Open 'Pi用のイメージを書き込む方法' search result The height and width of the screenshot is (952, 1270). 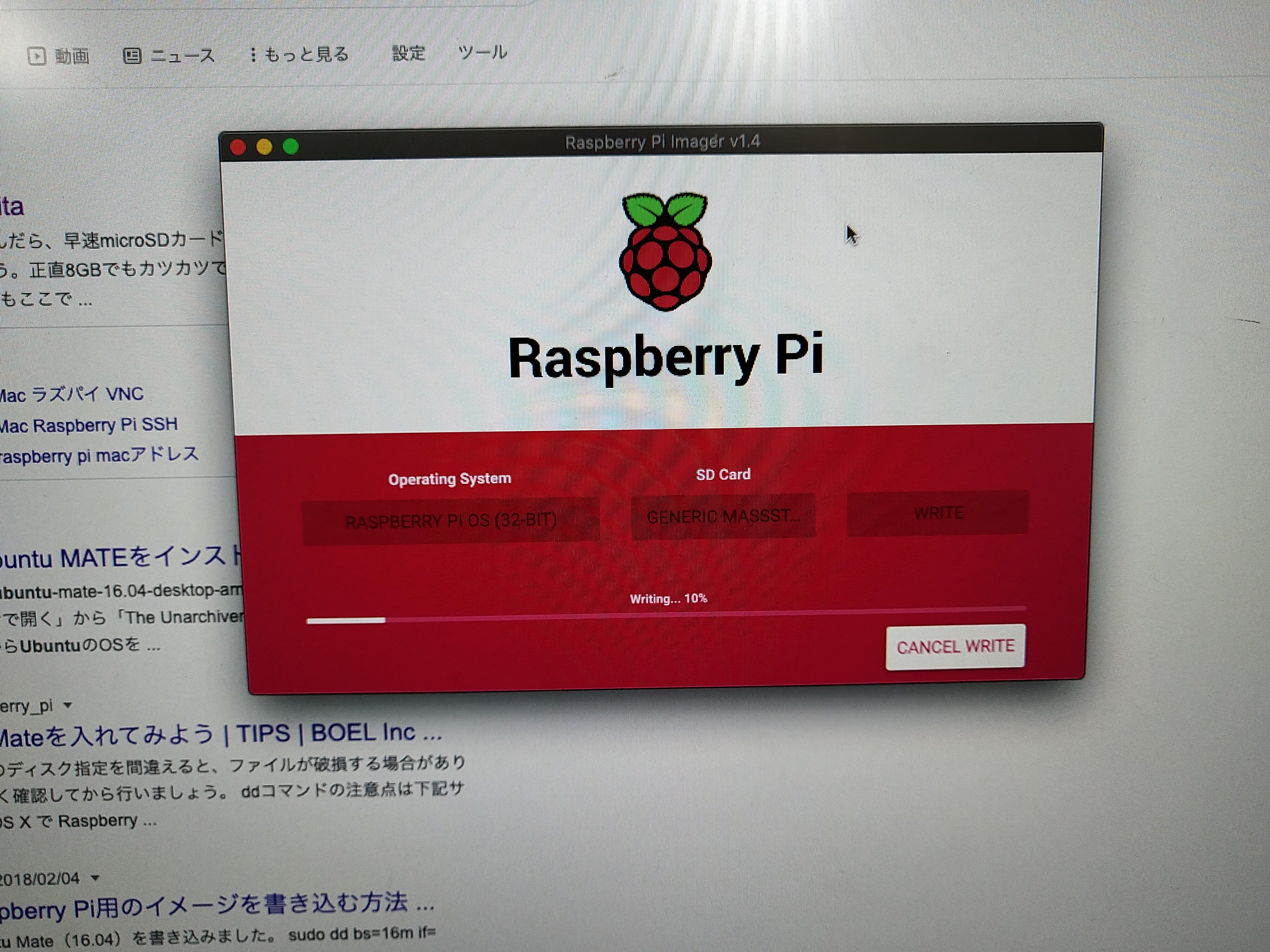click(217, 907)
